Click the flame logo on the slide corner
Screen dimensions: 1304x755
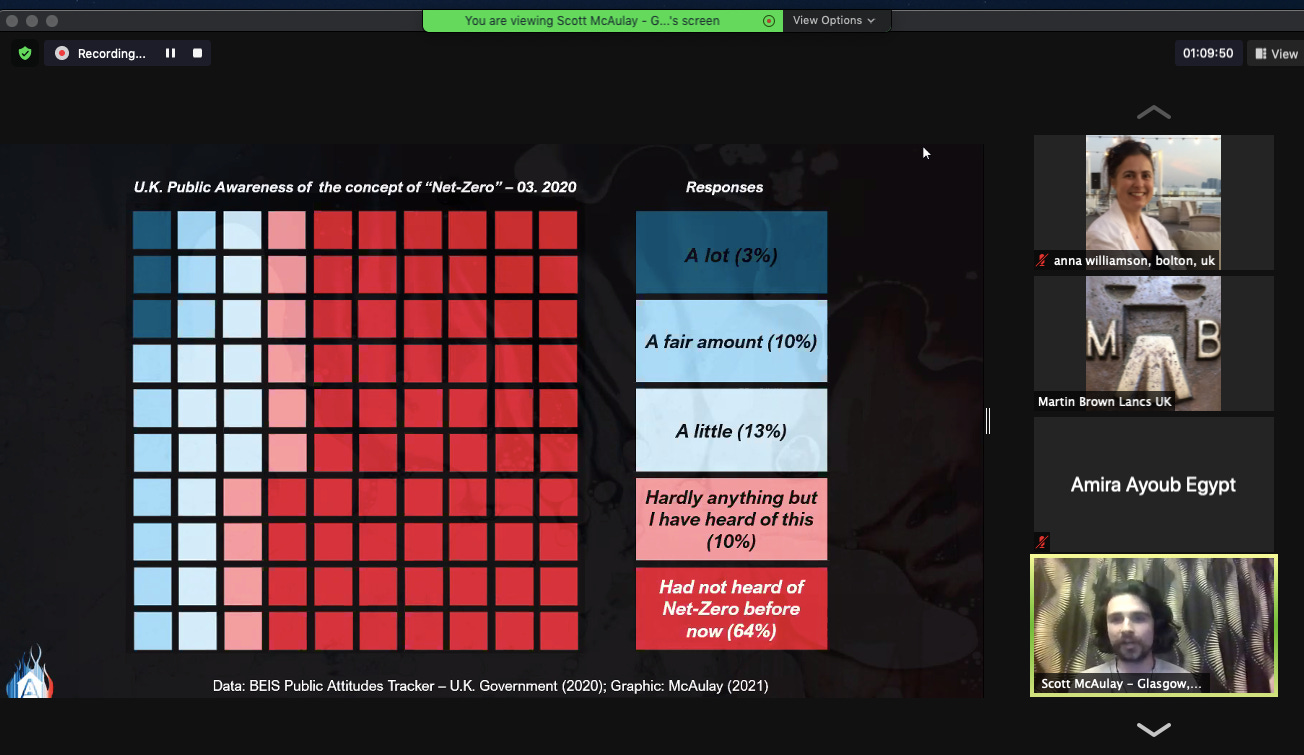pyautogui.click(x=28, y=673)
